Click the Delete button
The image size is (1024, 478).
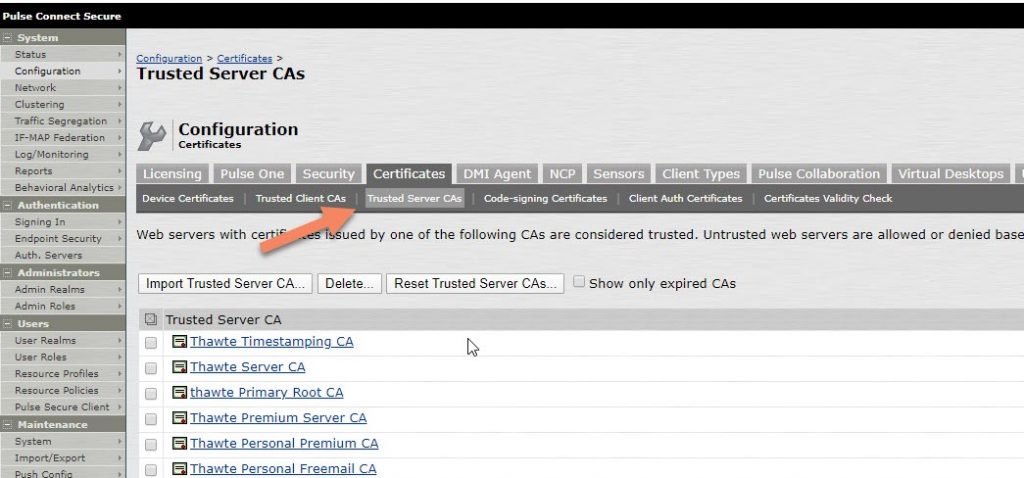[349, 284]
